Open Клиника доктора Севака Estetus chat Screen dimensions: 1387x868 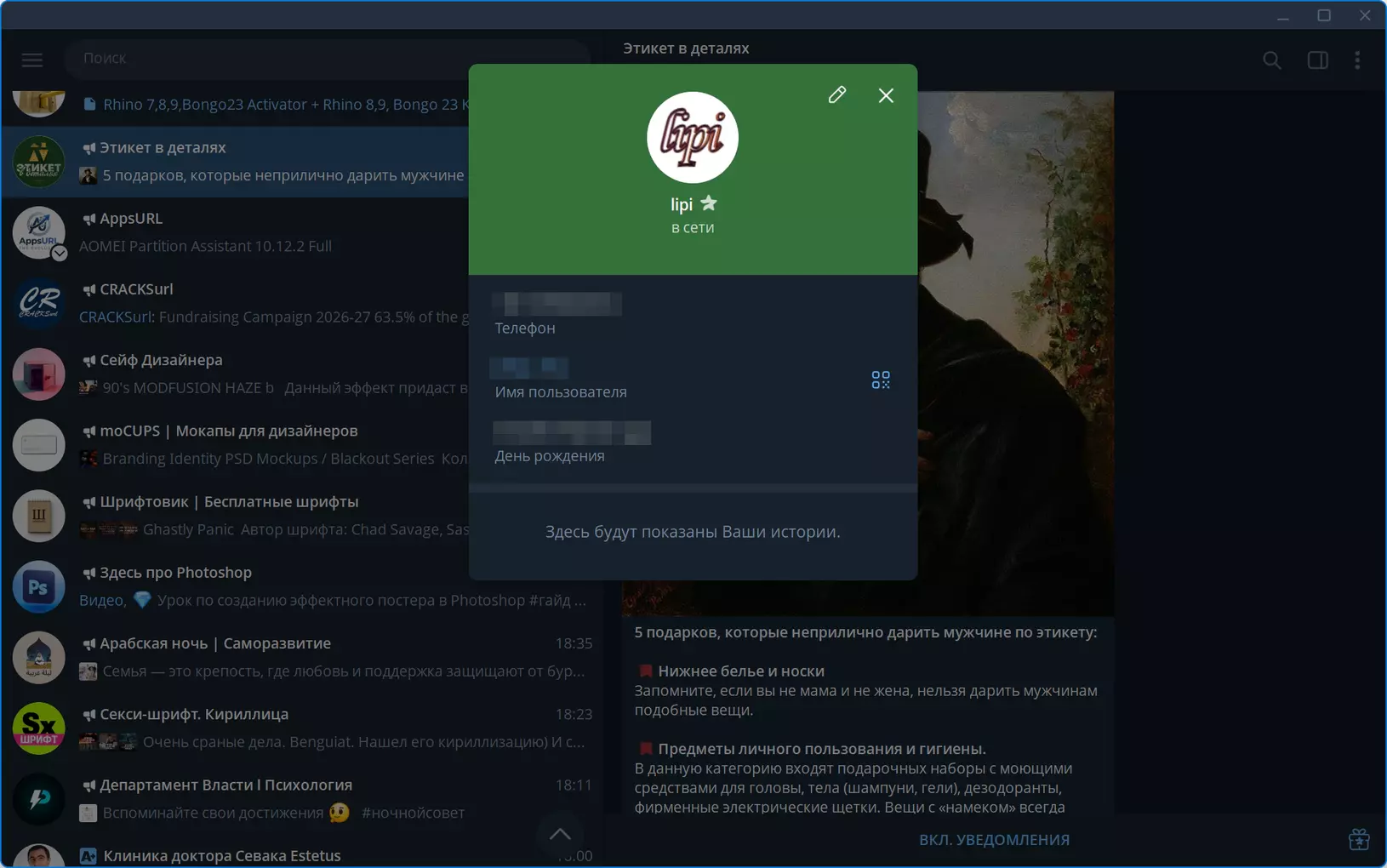pos(302,852)
